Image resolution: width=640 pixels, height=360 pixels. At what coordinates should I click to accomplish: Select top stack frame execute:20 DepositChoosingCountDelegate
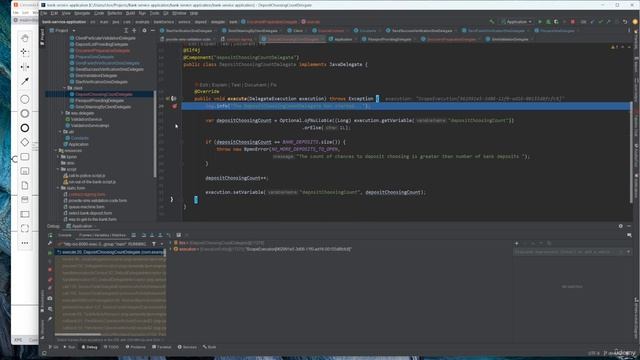coord(110,252)
